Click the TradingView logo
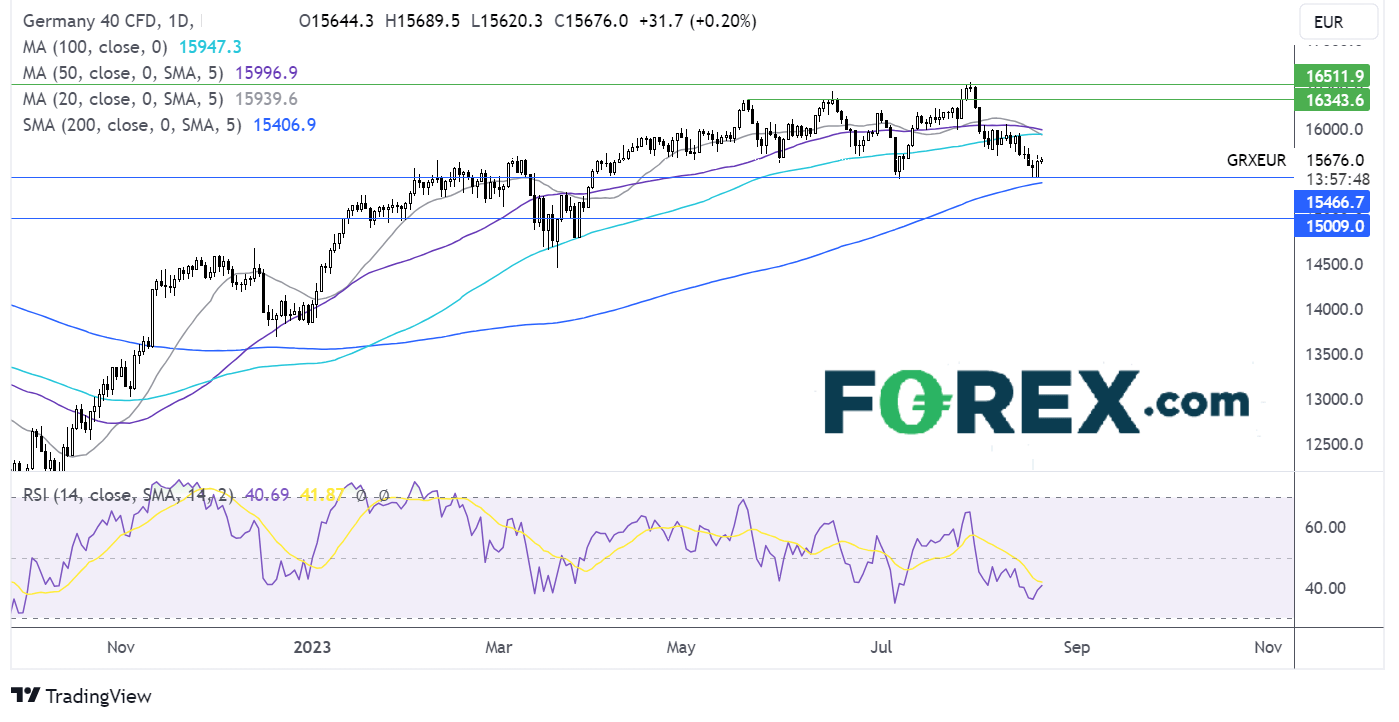Screen dimensions: 1399x722 [81, 696]
